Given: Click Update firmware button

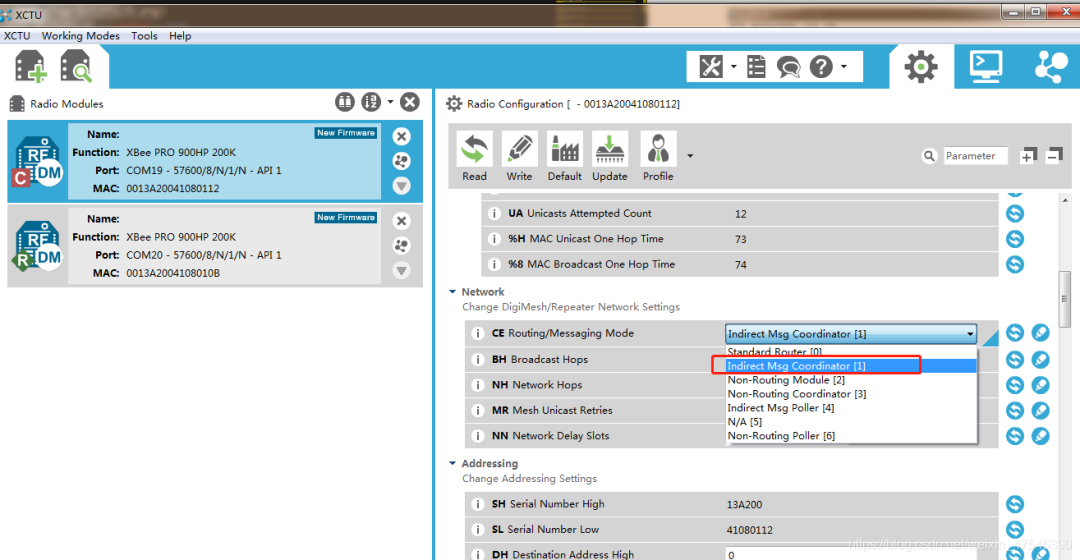Looking at the screenshot, I should 610,157.
